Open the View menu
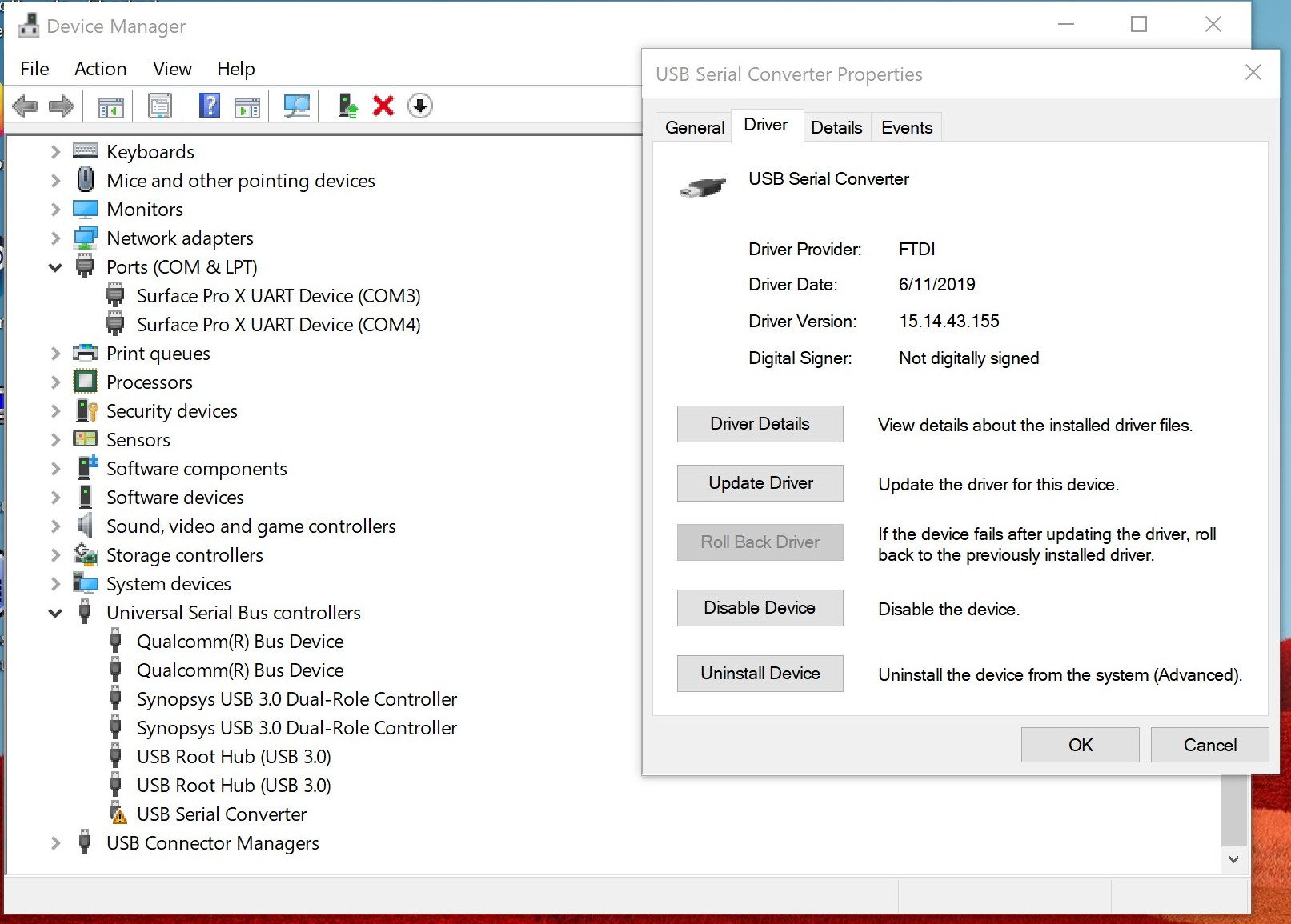The width and height of the screenshot is (1291, 924). (x=172, y=69)
